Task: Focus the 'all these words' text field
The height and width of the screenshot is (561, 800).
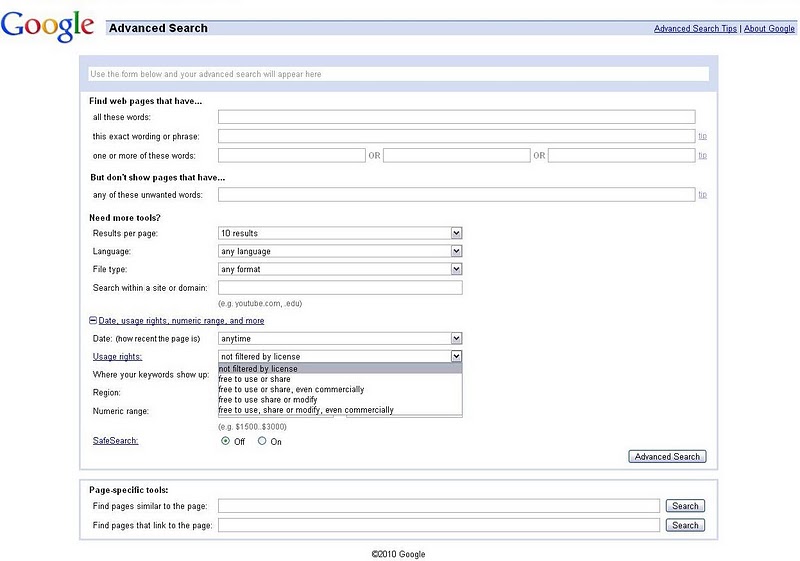Action: (456, 117)
